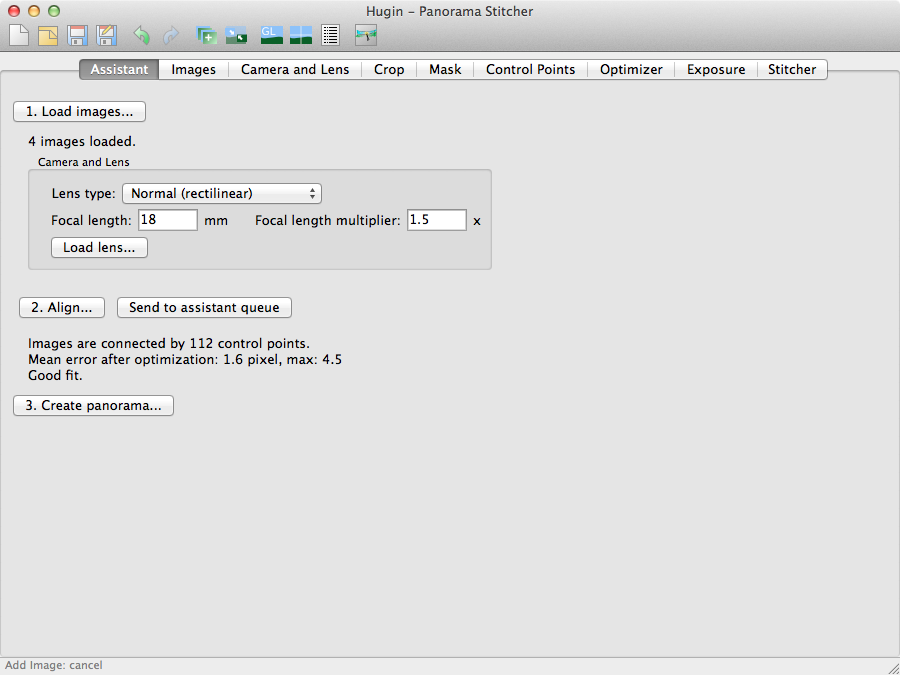Undo the last action

[141, 36]
